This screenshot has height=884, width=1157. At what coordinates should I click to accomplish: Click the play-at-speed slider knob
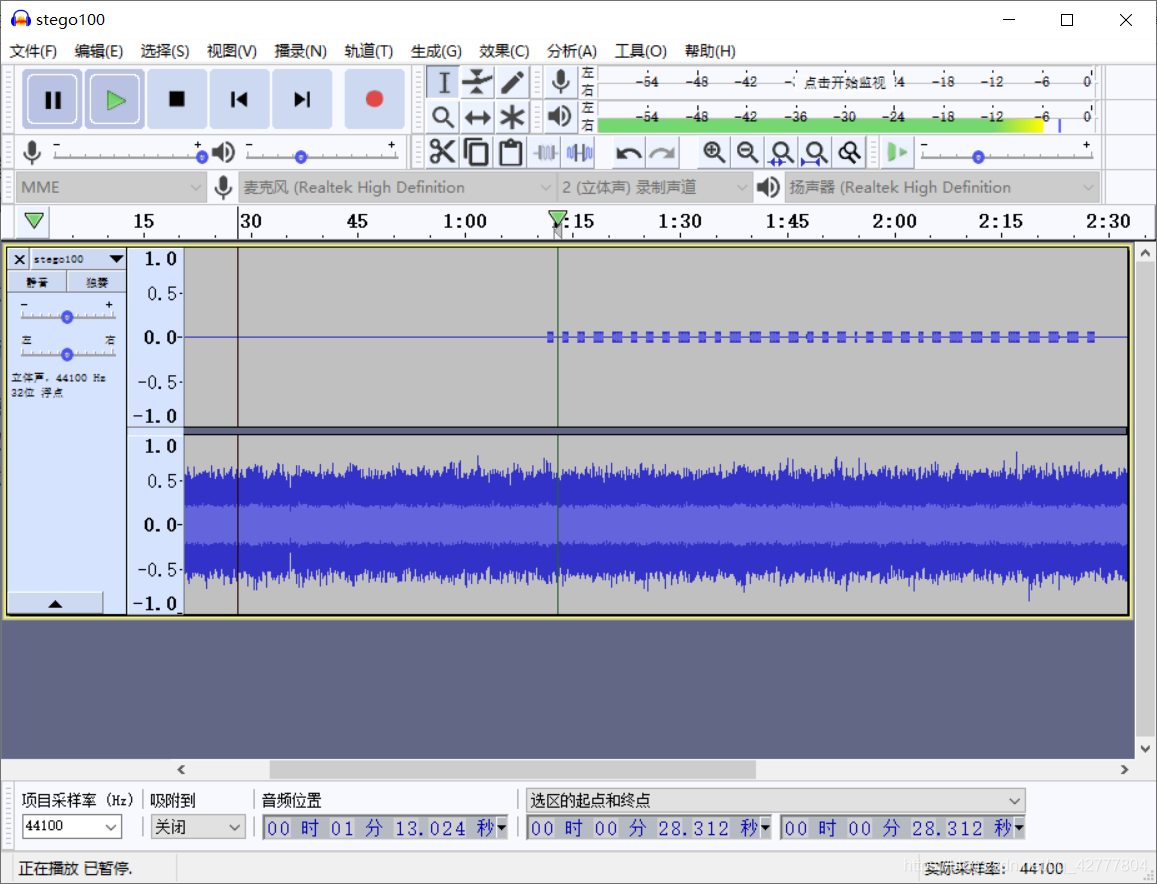(x=978, y=157)
